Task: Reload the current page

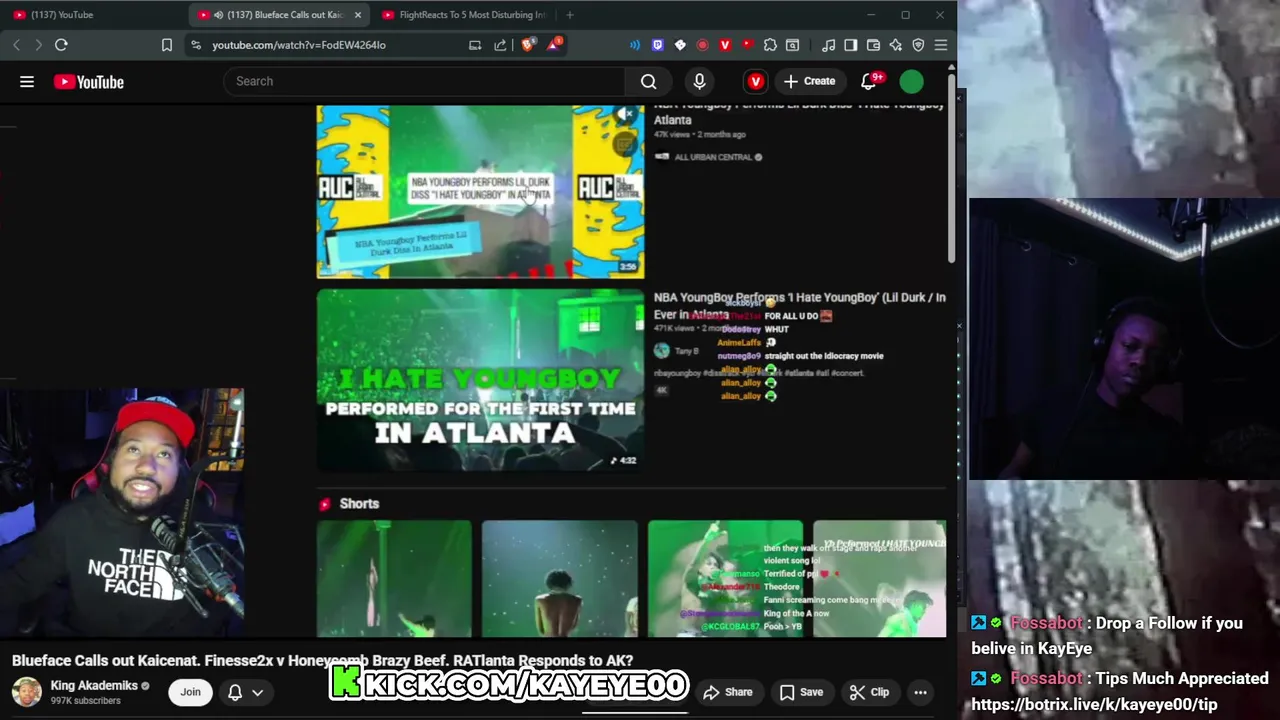Action: pyautogui.click(x=61, y=45)
